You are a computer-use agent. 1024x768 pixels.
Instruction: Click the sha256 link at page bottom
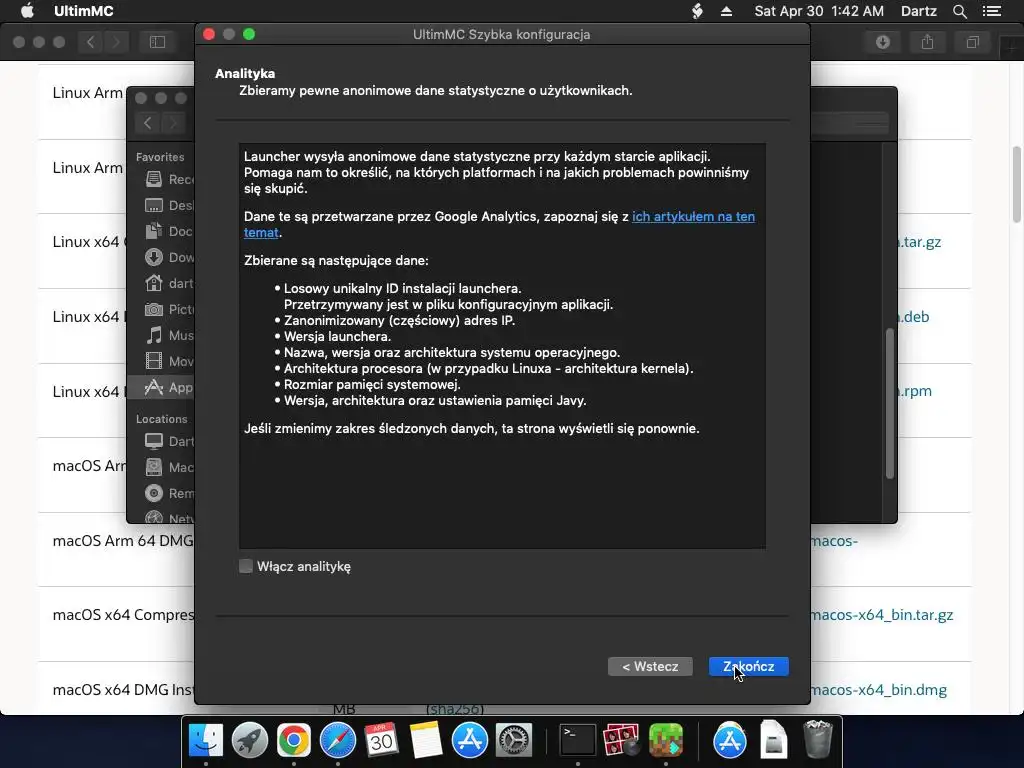tap(455, 709)
